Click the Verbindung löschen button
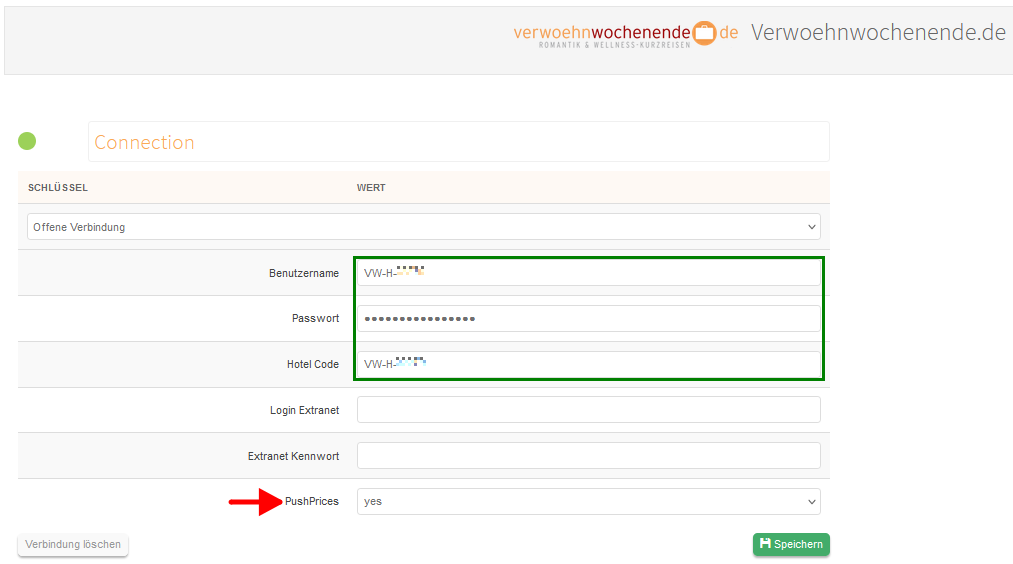The image size is (1013, 564). [73, 544]
